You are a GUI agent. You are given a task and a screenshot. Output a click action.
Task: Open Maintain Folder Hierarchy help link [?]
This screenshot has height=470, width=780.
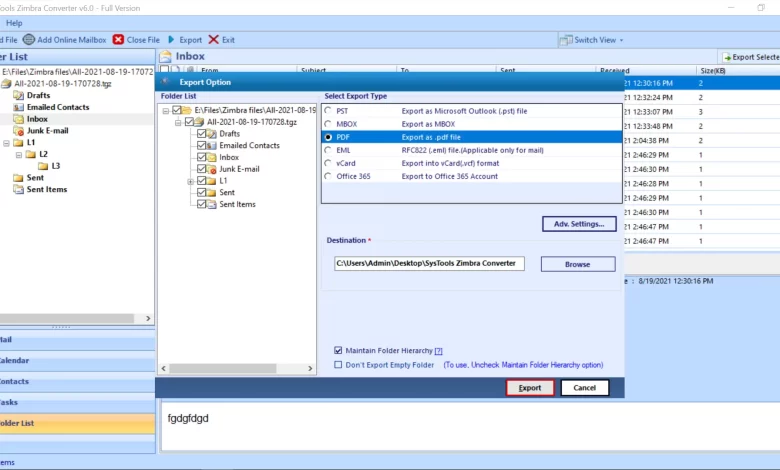tap(438, 351)
